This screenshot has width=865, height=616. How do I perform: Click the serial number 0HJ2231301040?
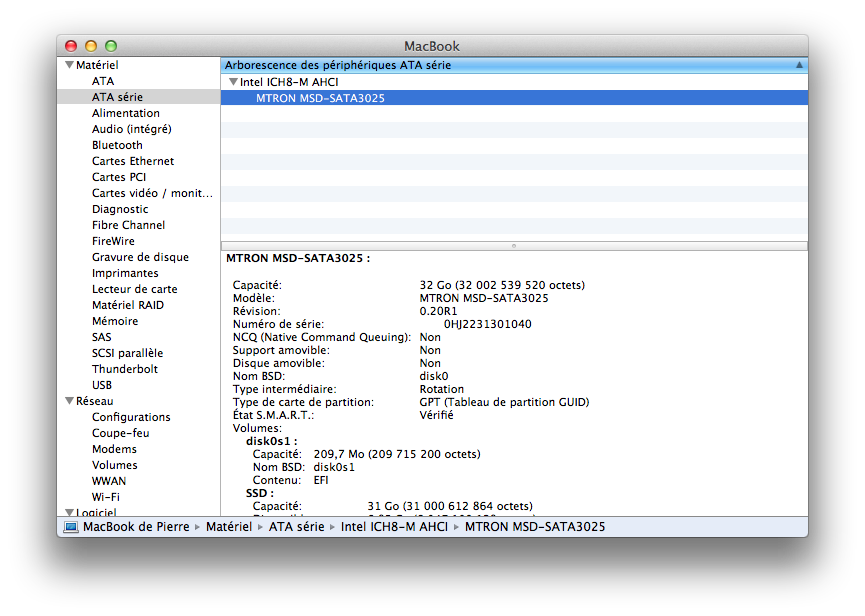pyautogui.click(x=488, y=324)
